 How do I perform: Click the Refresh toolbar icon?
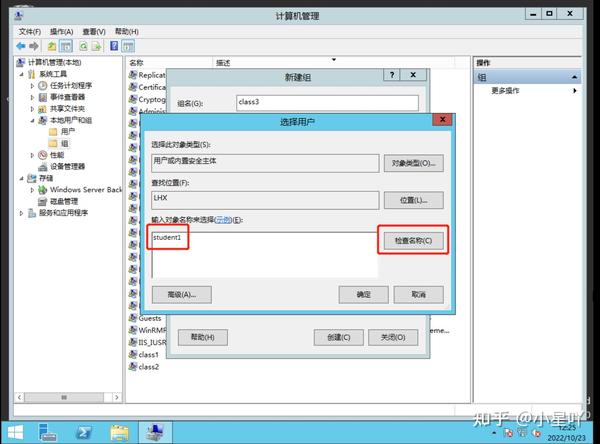[83, 46]
